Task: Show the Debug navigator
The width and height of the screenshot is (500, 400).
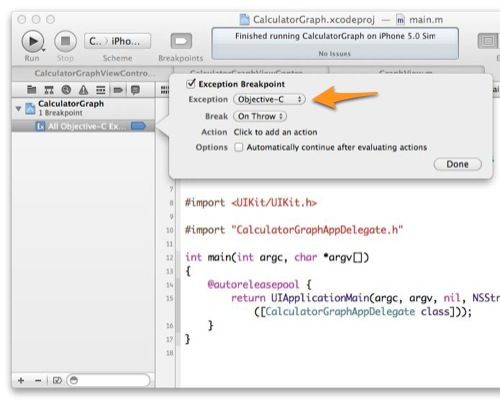Action: pyautogui.click(x=100, y=90)
